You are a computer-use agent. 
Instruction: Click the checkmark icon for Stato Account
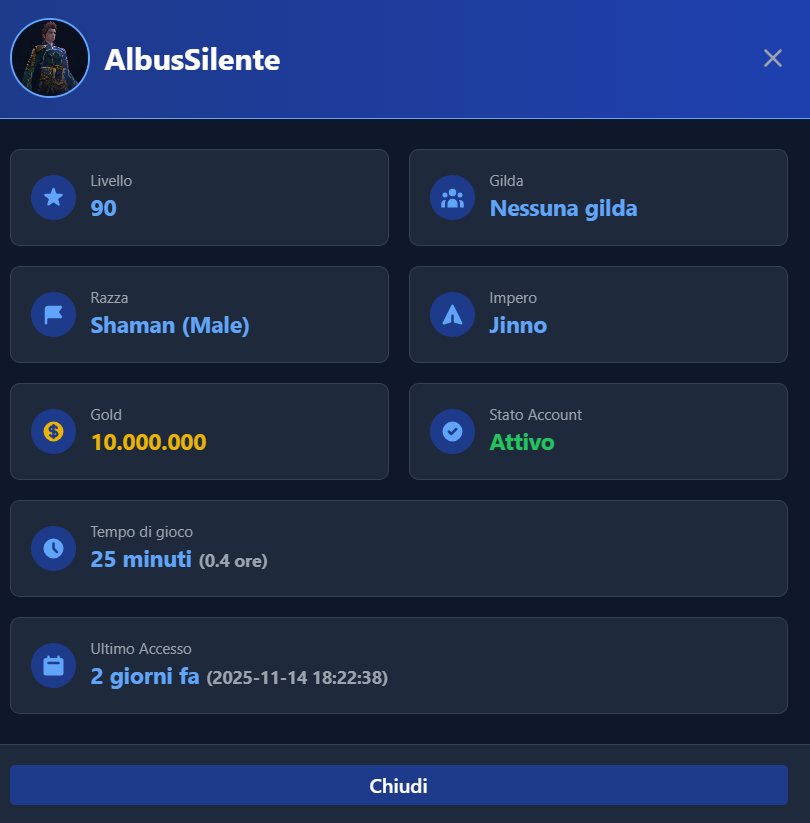[452, 431]
